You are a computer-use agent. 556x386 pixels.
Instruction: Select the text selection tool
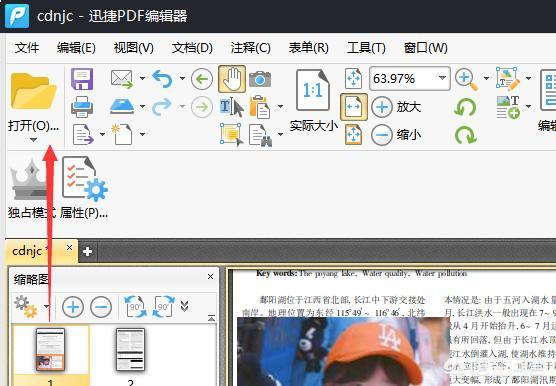(x=232, y=107)
